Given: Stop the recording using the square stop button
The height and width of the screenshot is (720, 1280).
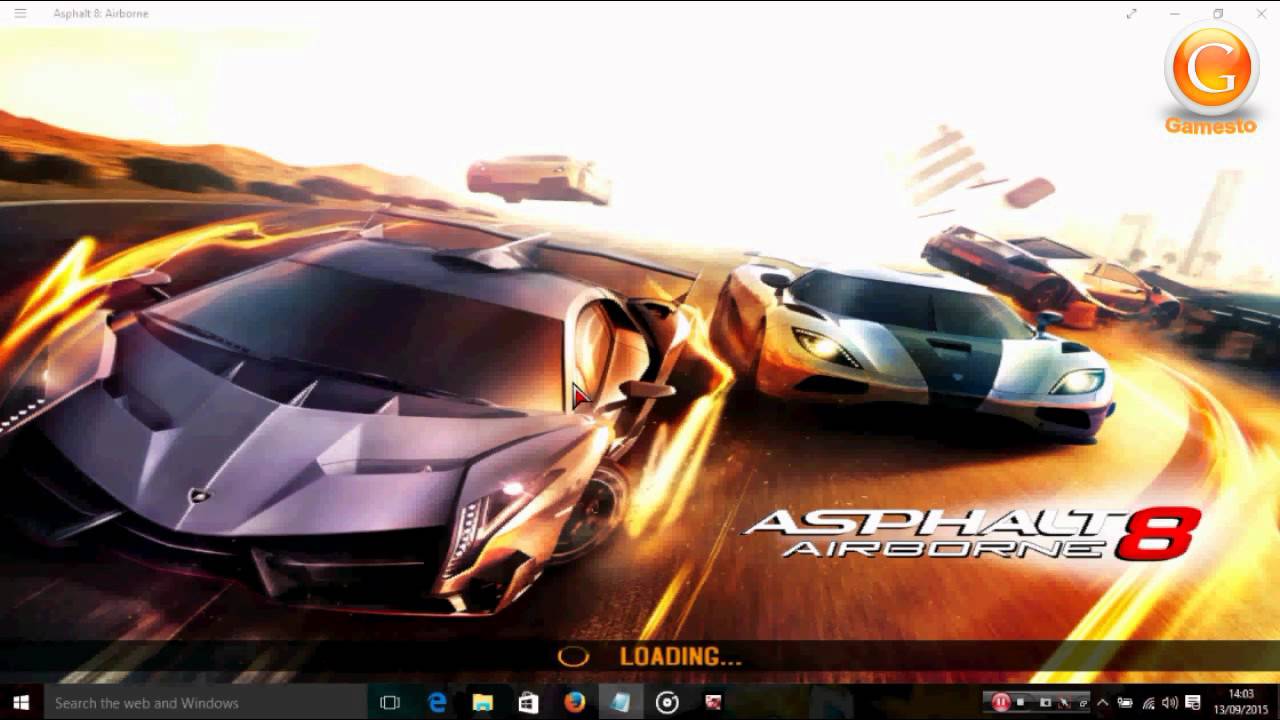Looking at the screenshot, I should (1020, 702).
